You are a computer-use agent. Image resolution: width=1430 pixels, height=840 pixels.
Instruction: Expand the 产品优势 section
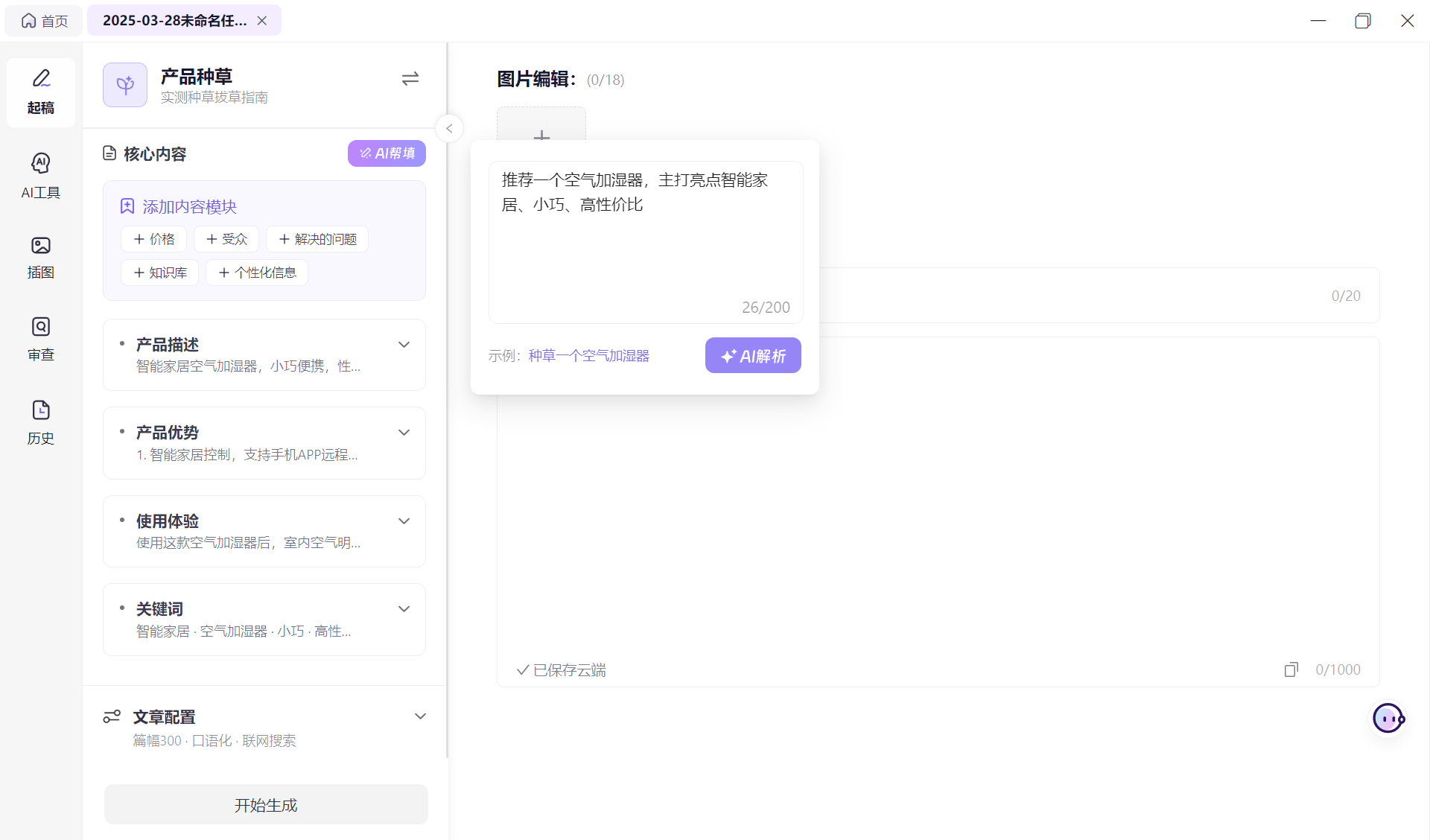pos(404,432)
